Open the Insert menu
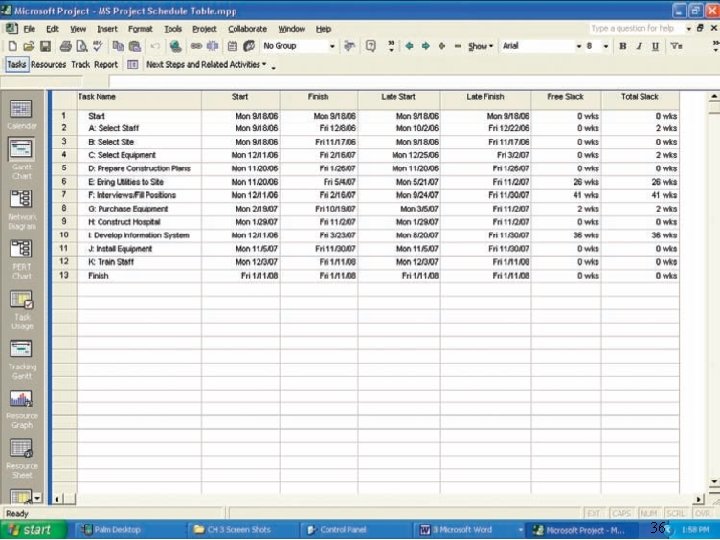The image size is (720, 540). point(107,29)
